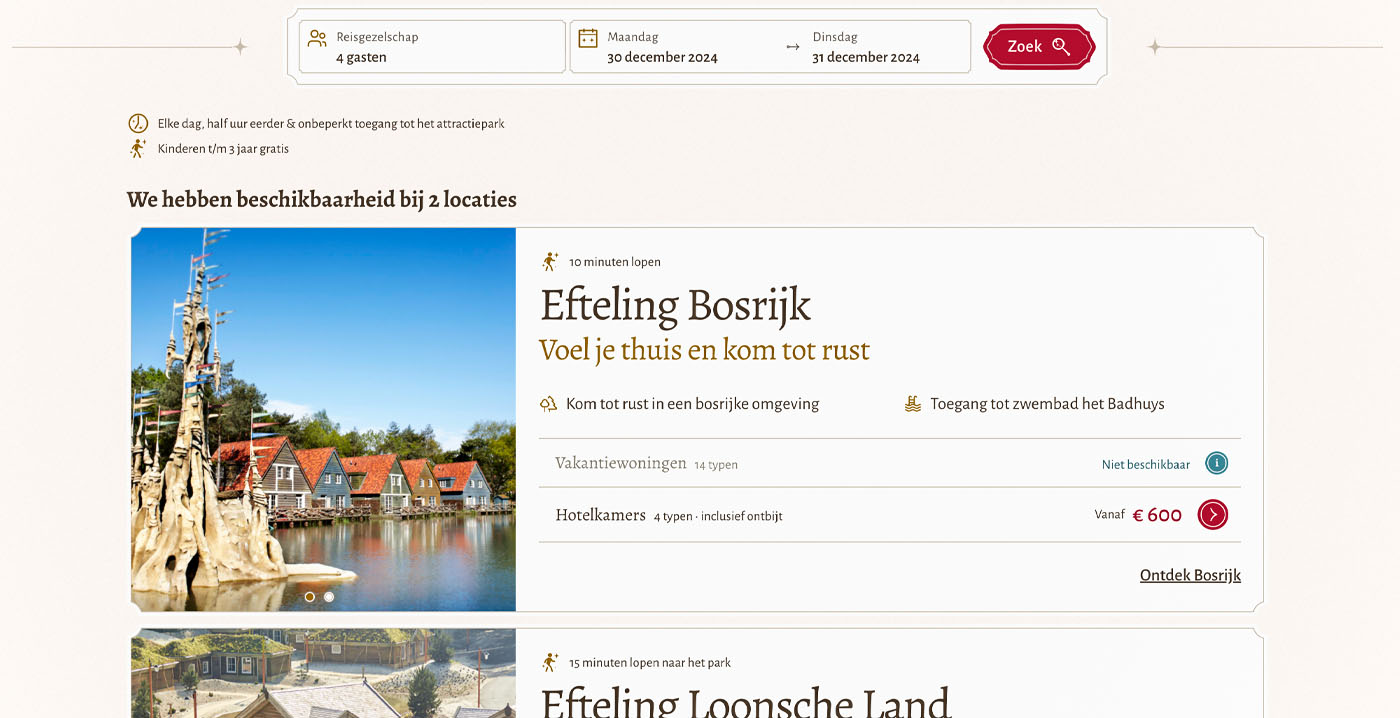Image resolution: width=1400 pixels, height=718 pixels.
Task: Click the clock icon beside early park access
Action: [x=138, y=124]
